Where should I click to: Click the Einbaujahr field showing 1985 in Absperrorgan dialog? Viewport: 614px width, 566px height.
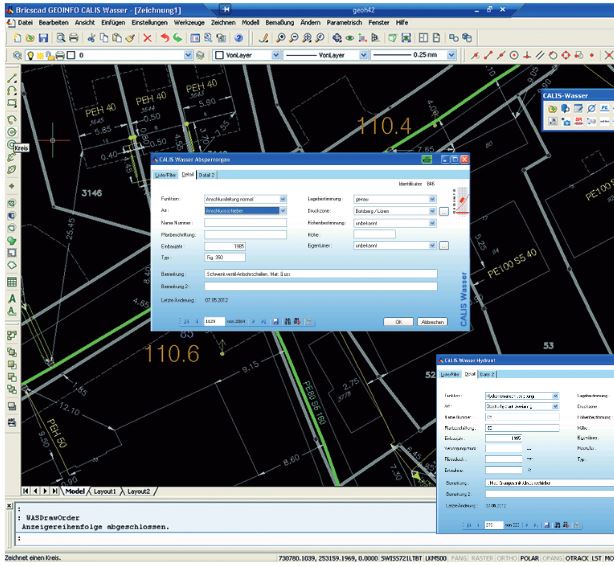pos(225,246)
